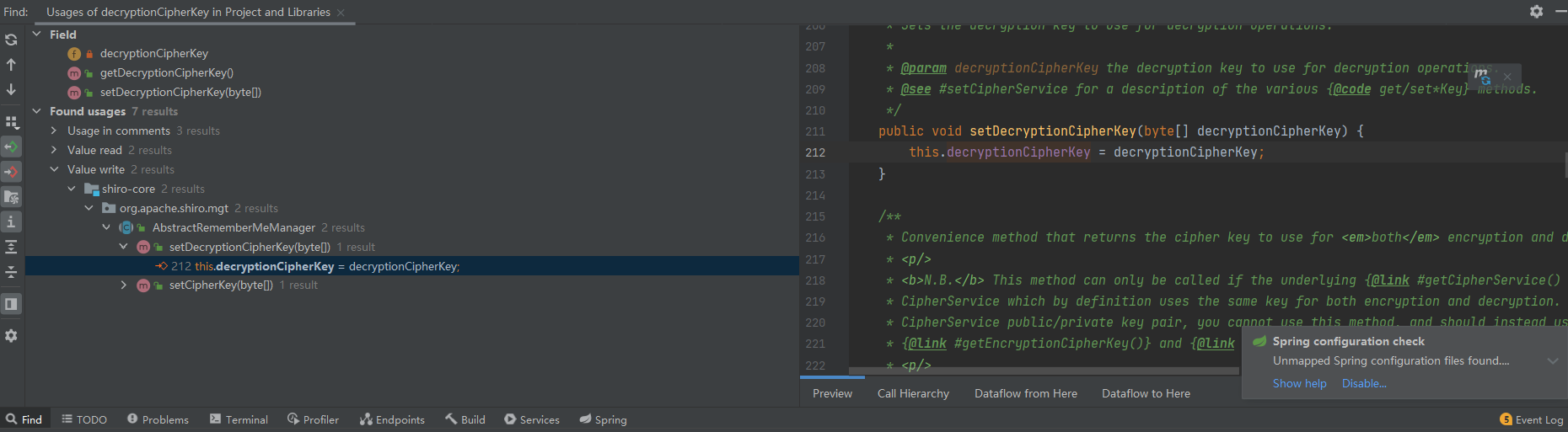1568x432 pixels.
Task: Open the Terminal tool window
Action: (x=239, y=419)
